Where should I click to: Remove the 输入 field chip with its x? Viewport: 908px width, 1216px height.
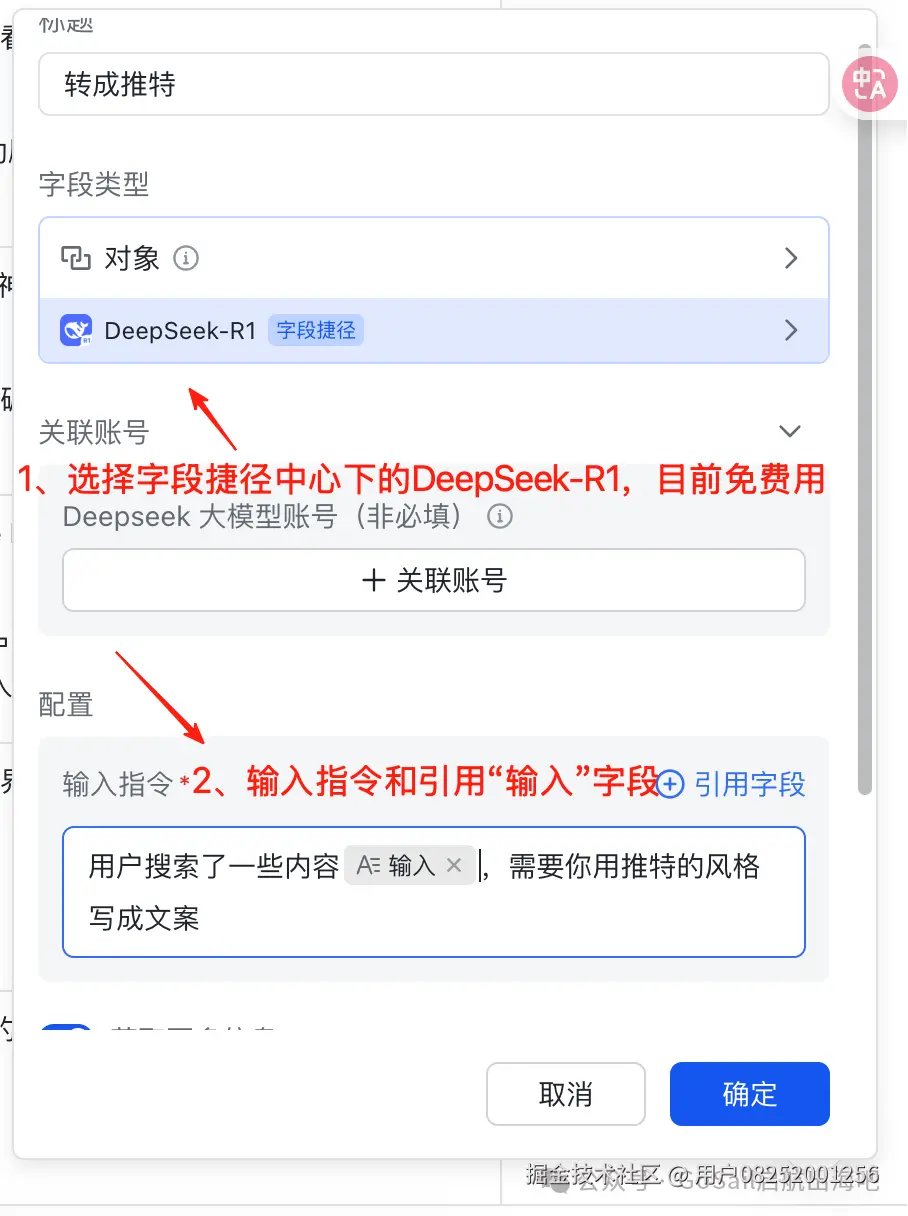(454, 865)
